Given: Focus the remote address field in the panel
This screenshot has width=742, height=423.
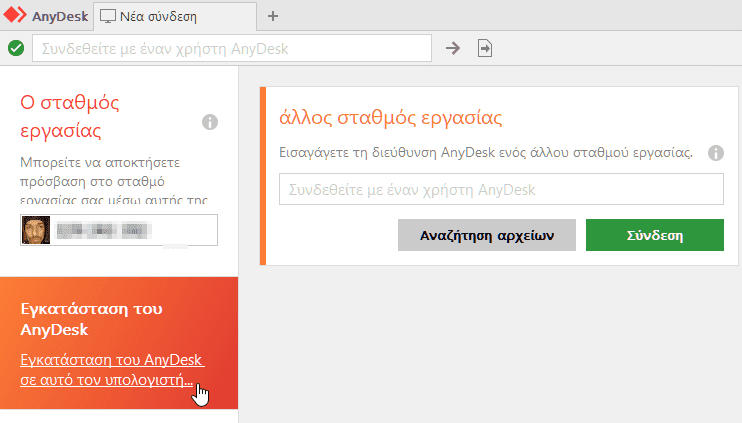Looking at the screenshot, I should click(501, 189).
